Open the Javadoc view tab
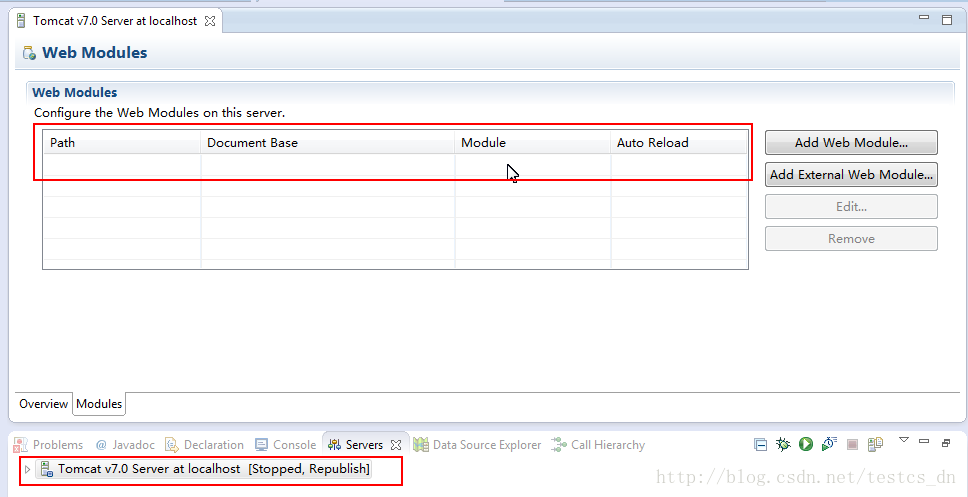 tap(127, 445)
